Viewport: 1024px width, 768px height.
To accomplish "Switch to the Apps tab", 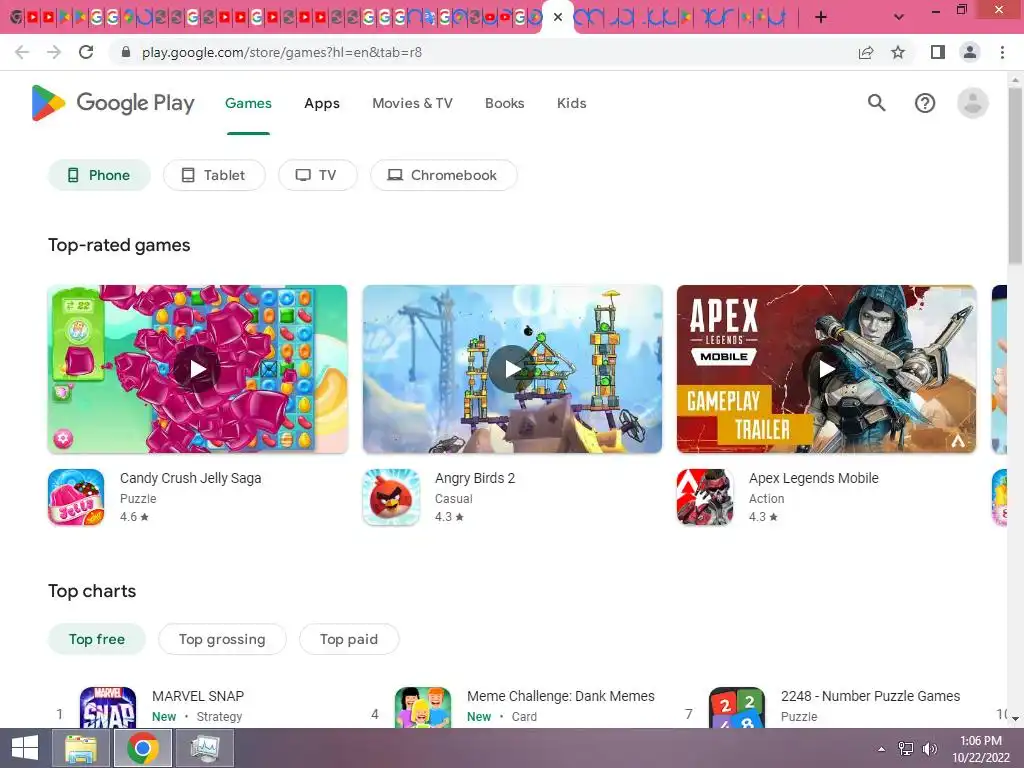I will point(322,103).
